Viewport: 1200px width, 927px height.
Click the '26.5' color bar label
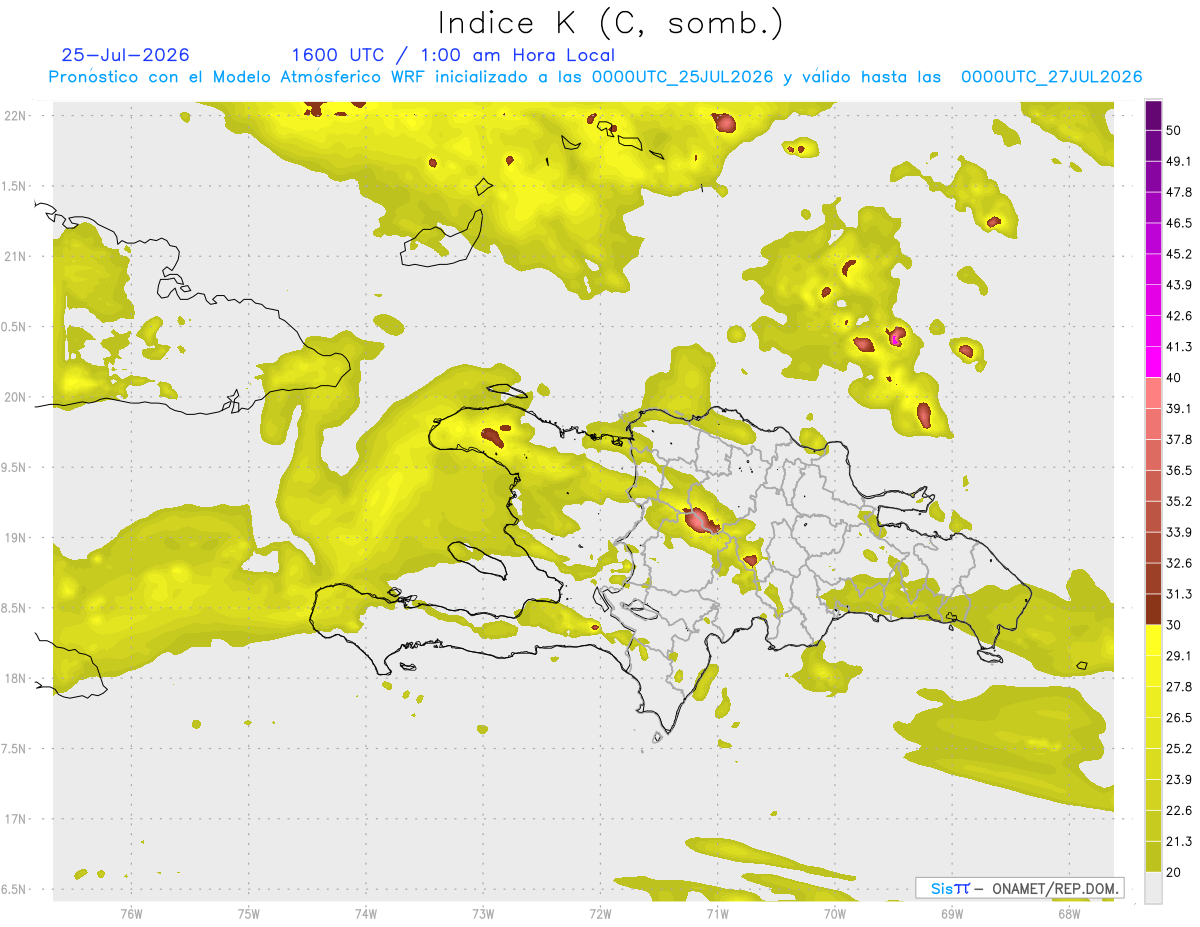pos(1178,718)
